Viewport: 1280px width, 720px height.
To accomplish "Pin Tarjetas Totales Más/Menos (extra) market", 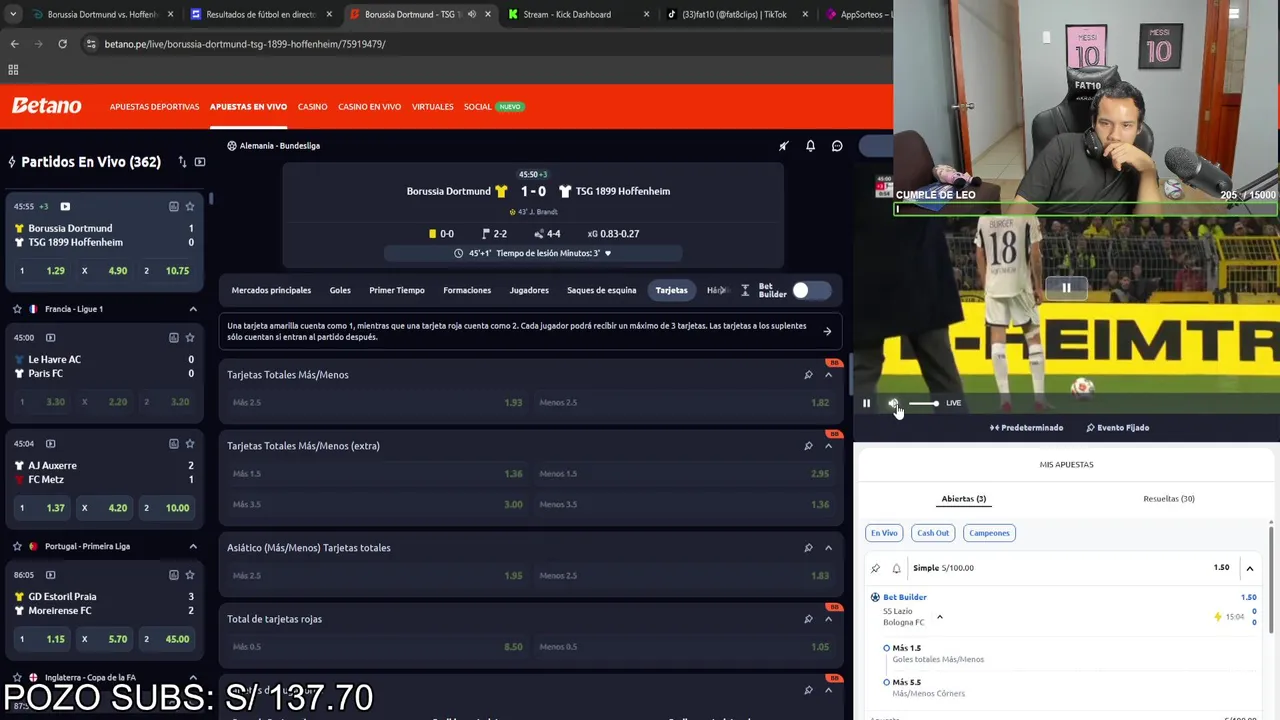I will pos(808,446).
